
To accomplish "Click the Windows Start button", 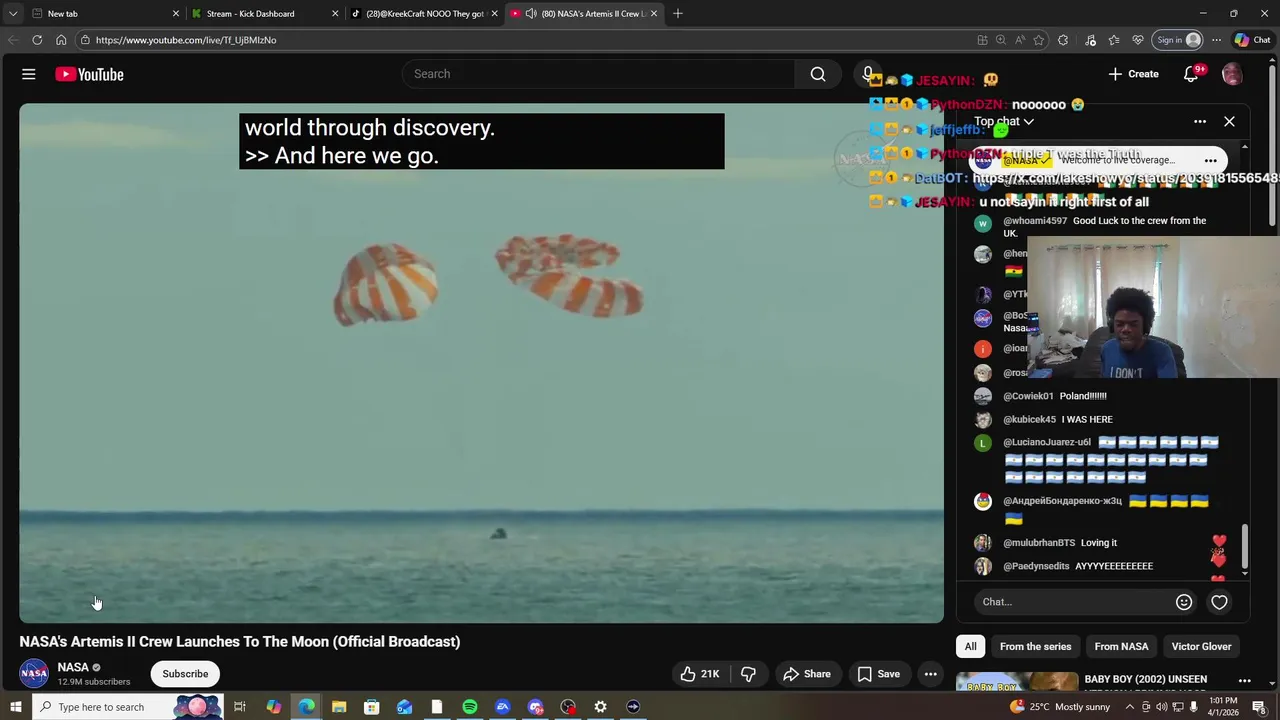I will click(15, 707).
